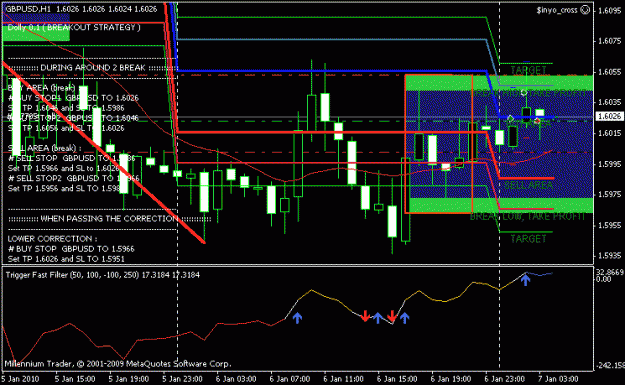Click the '6 Jan 11:00' time label
The width and height of the screenshot is (625, 385).
344,379
